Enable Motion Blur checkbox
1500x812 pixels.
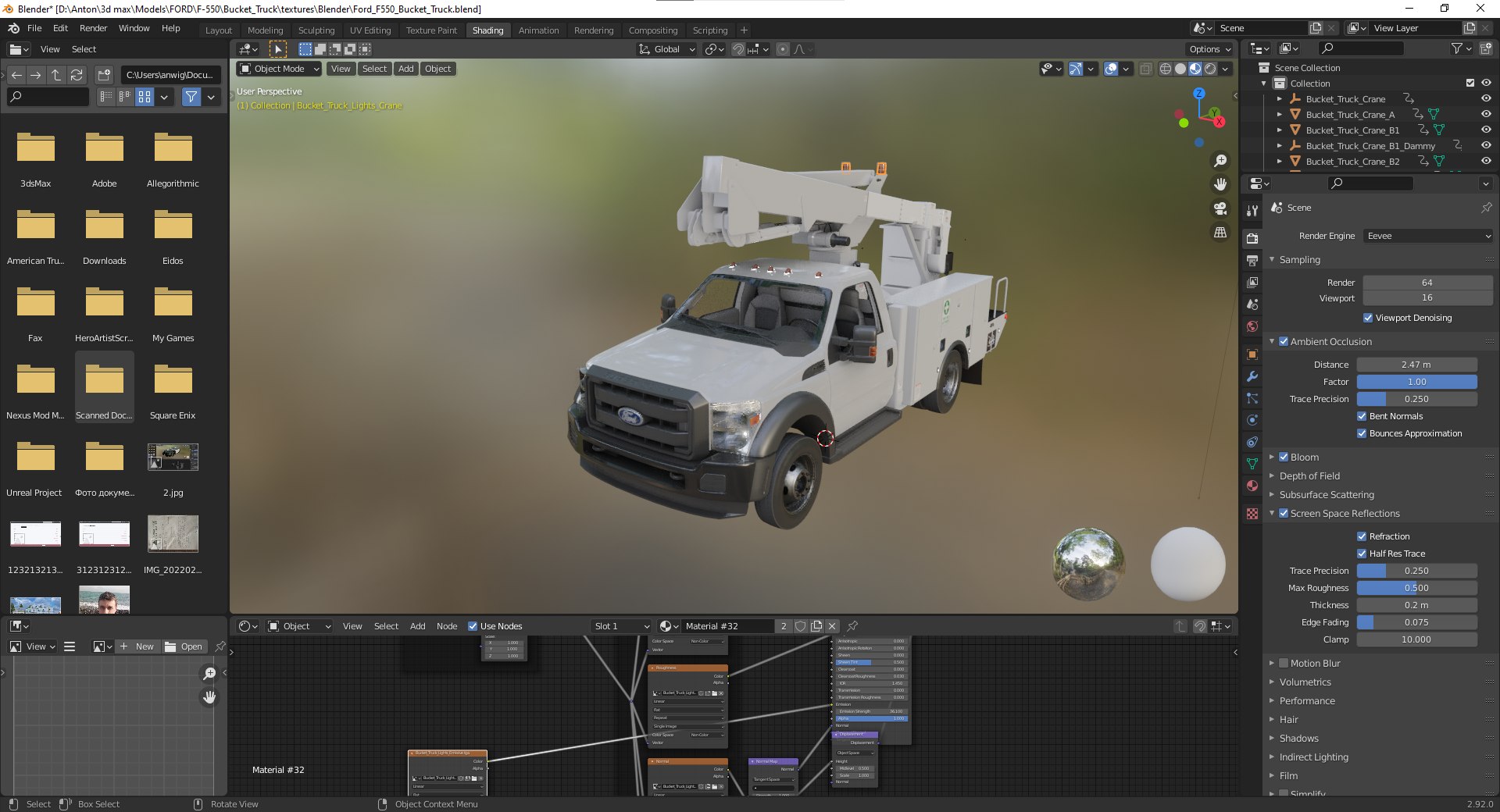pyautogui.click(x=1284, y=663)
